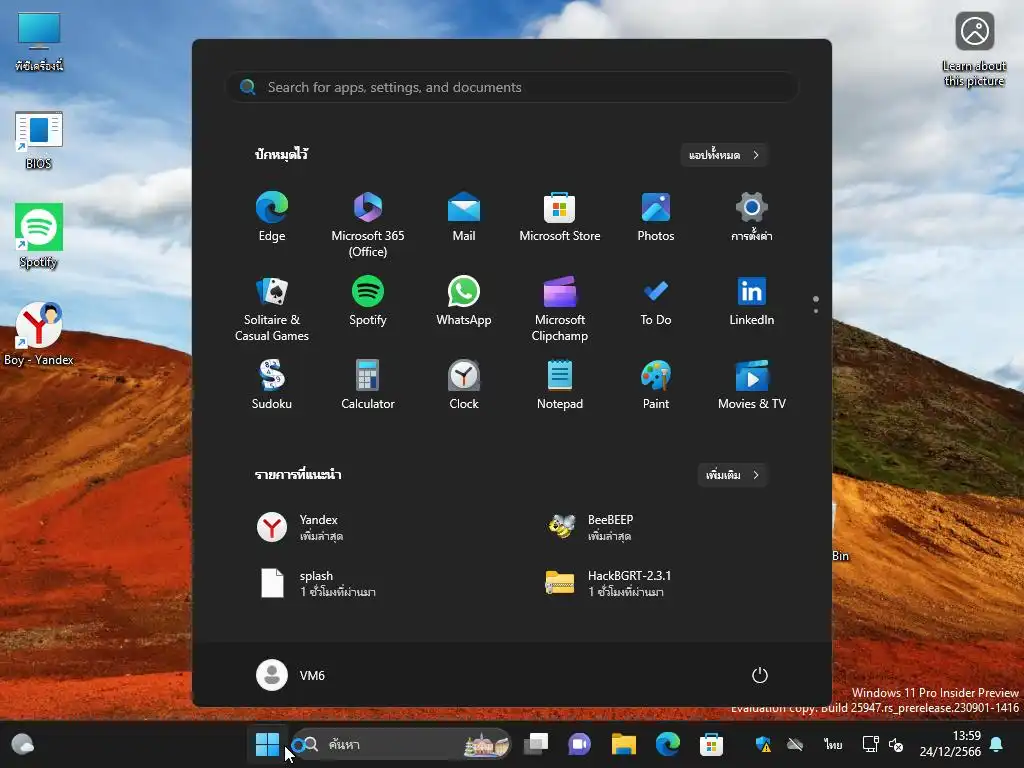Click the Windows Start button on taskbar

pyautogui.click(x=267, y=744)
